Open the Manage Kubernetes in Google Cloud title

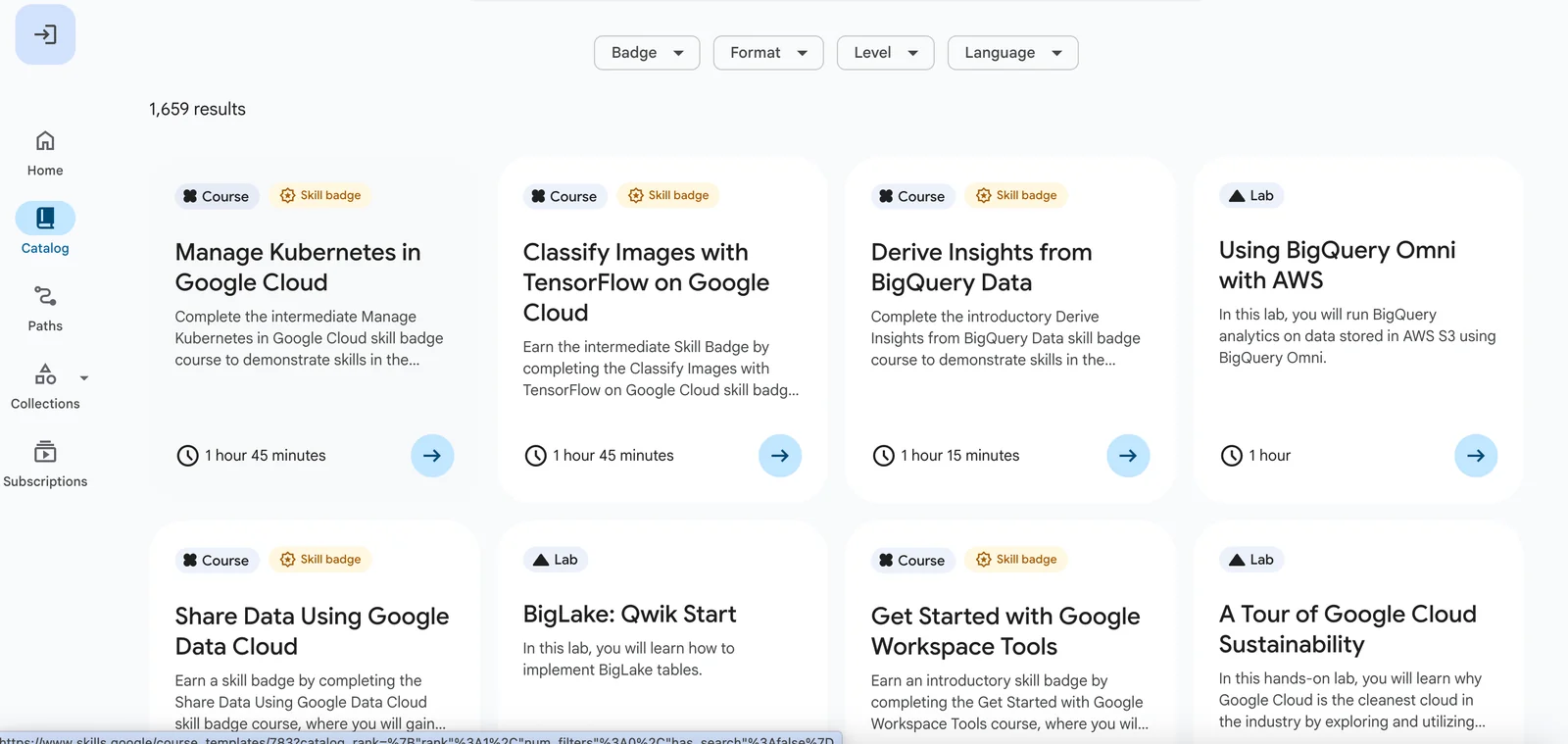click(x=298, y=267)
